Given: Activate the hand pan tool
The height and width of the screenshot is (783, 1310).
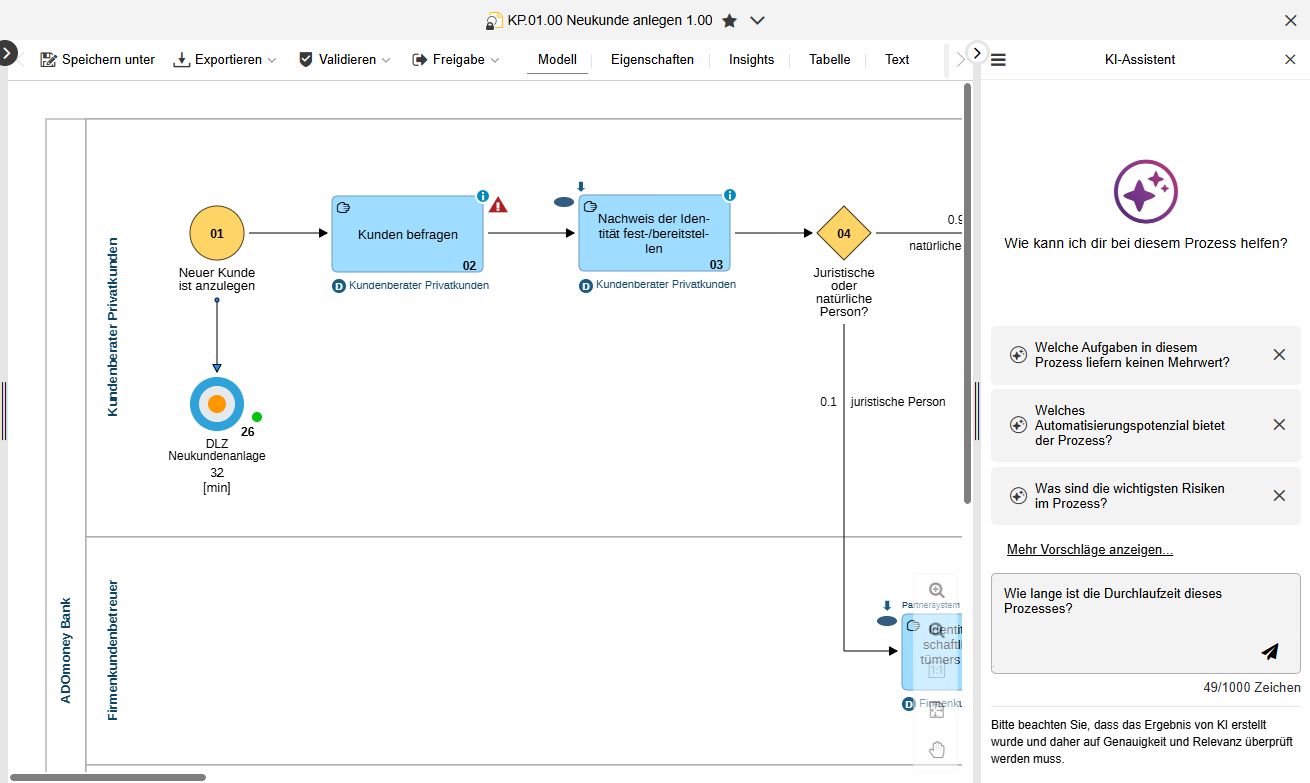Looking at the screenshot, I should click(937, 750).
